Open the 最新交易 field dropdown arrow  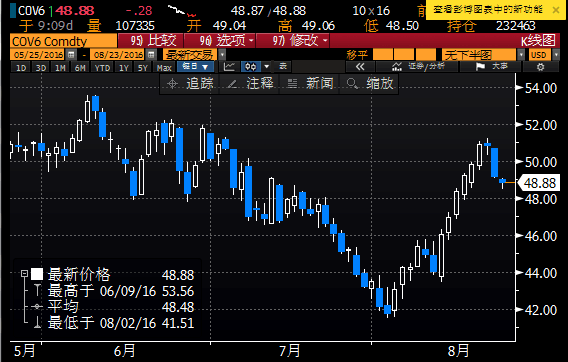[x=222, y=55]
